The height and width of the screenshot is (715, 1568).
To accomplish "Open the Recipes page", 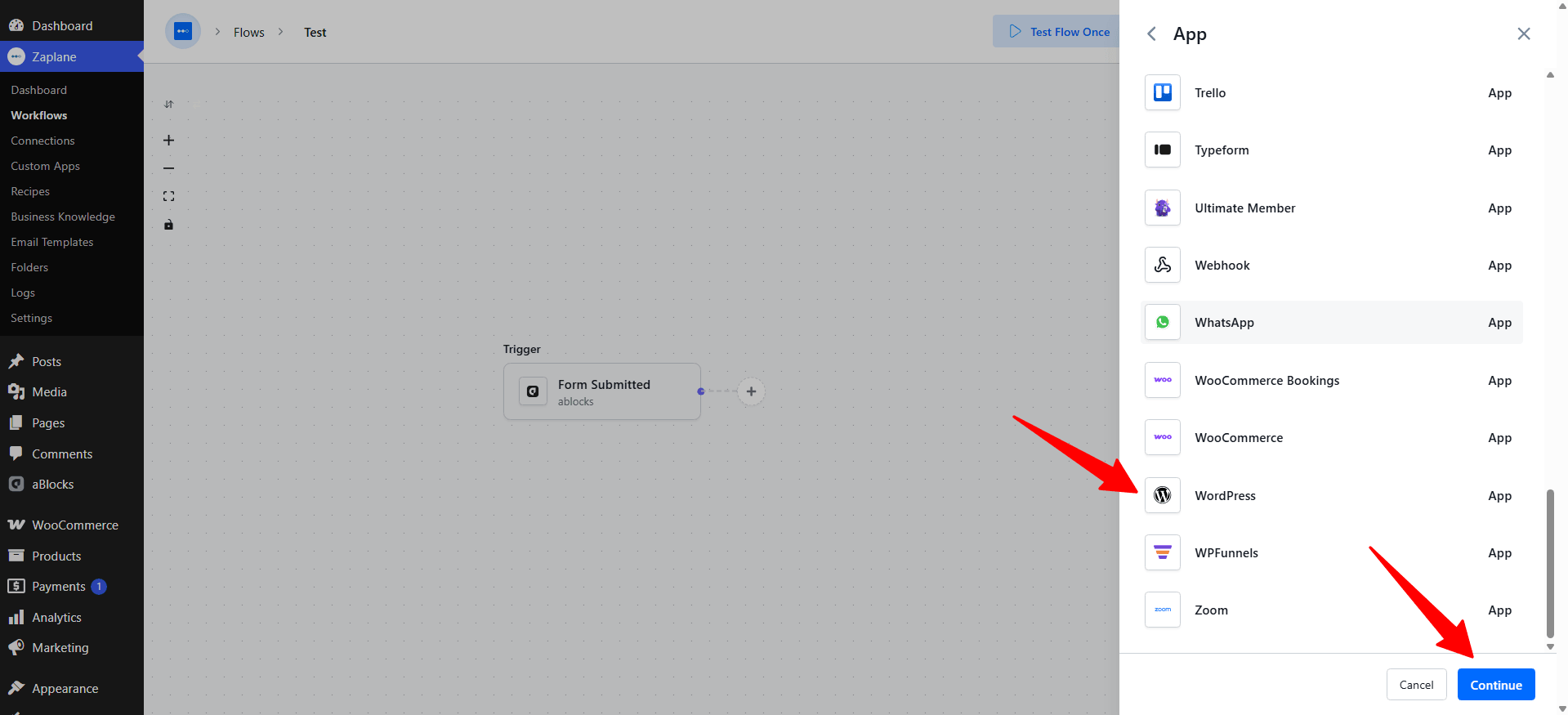I will coord(30,191).
